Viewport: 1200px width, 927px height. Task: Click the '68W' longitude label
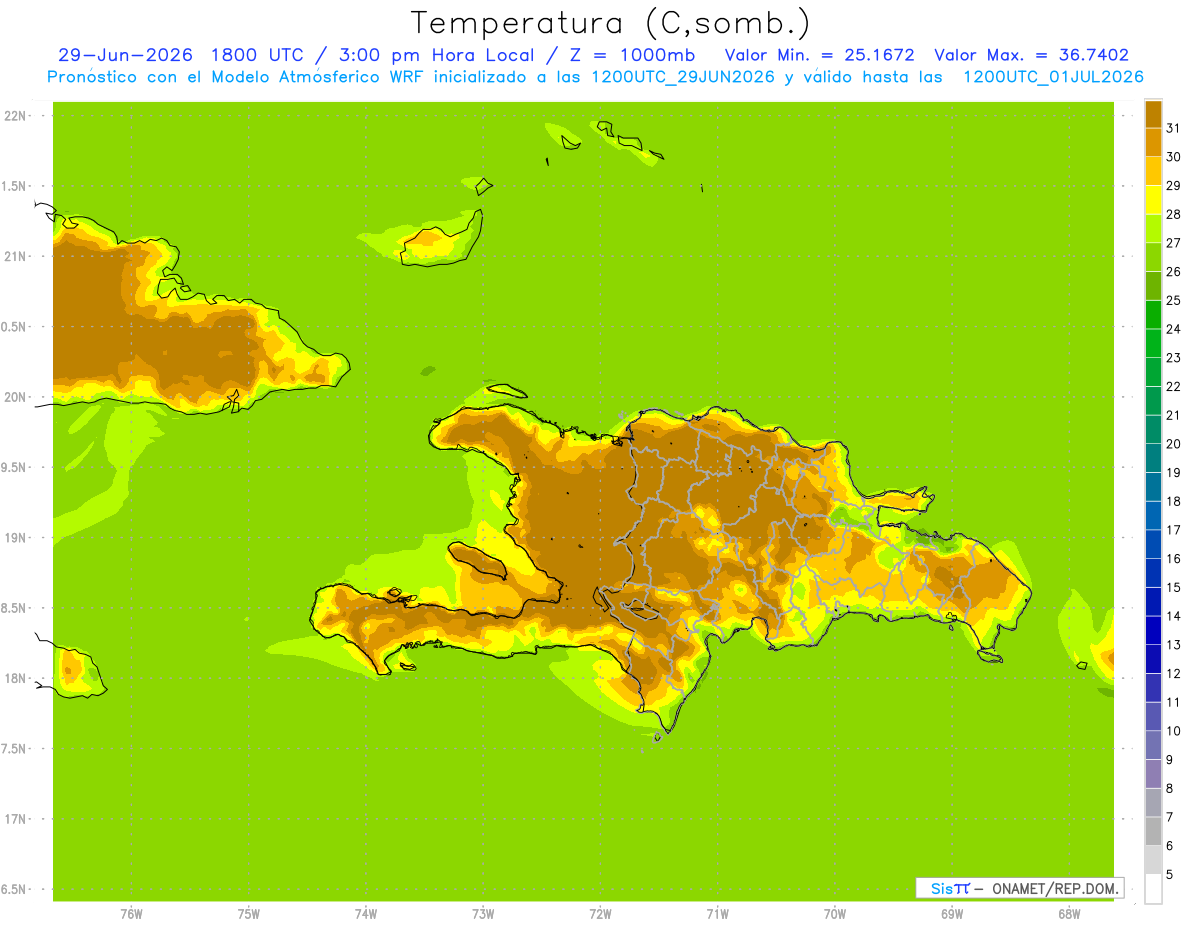(1069, 914)
